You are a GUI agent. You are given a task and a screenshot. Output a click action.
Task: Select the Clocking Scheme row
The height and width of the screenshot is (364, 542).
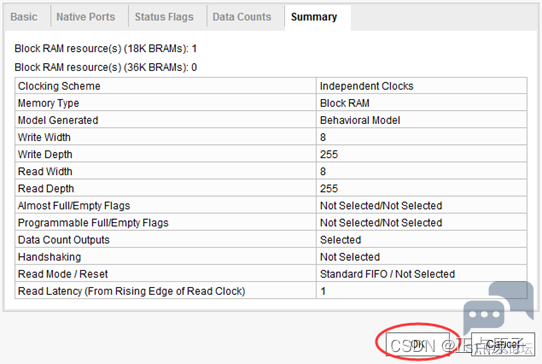[271, 86]
